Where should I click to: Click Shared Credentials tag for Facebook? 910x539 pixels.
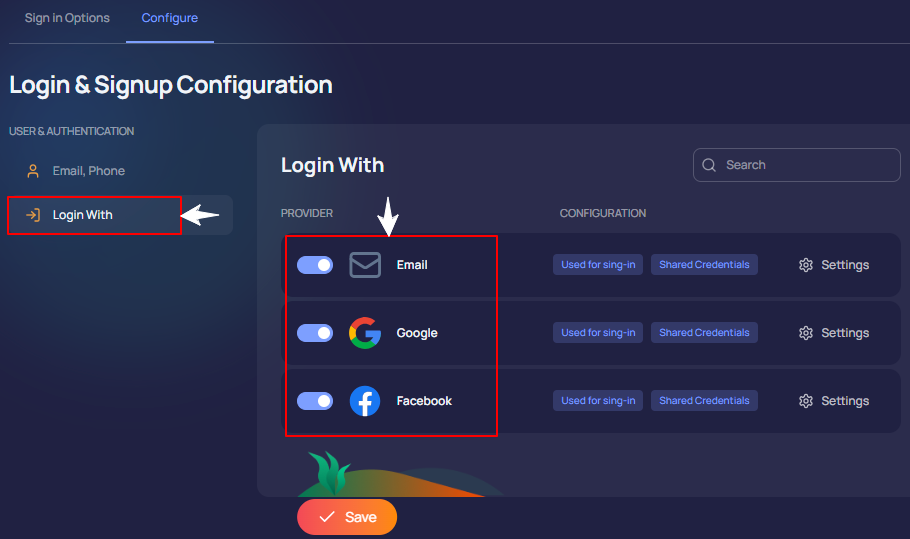click(x=704, y=401)
